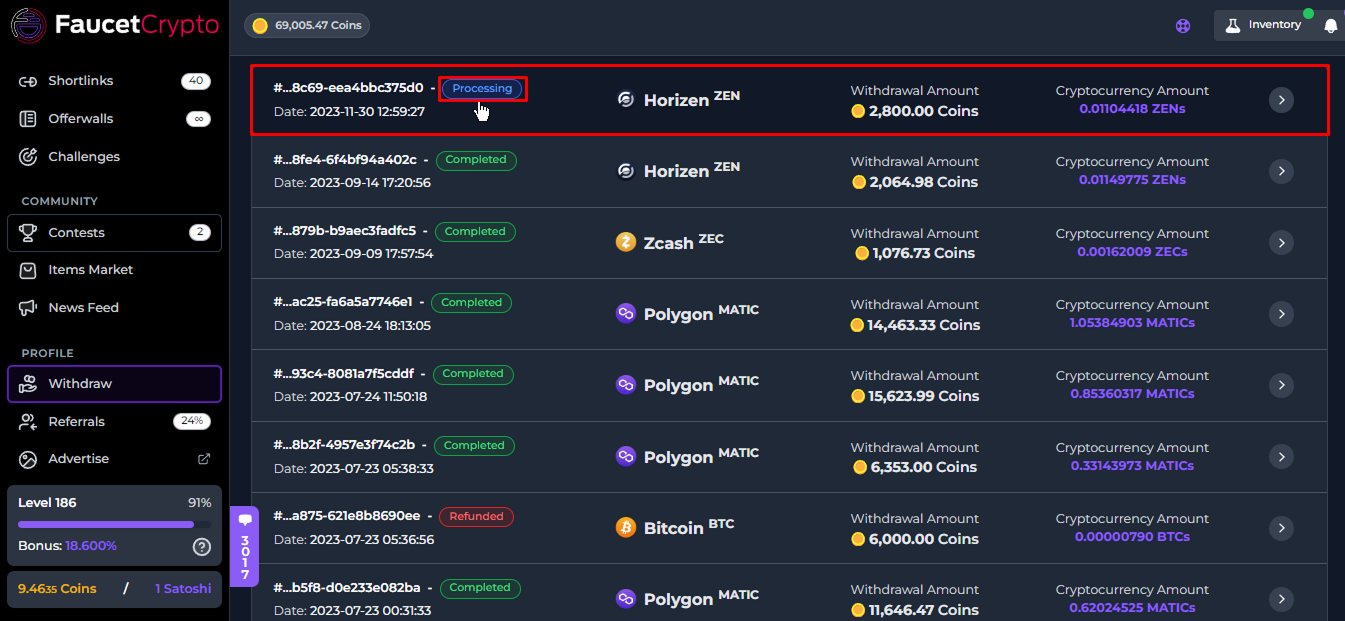Expand withdrawal 8fe4-6f4bf94a402c details arrow

coord(1281,171)
